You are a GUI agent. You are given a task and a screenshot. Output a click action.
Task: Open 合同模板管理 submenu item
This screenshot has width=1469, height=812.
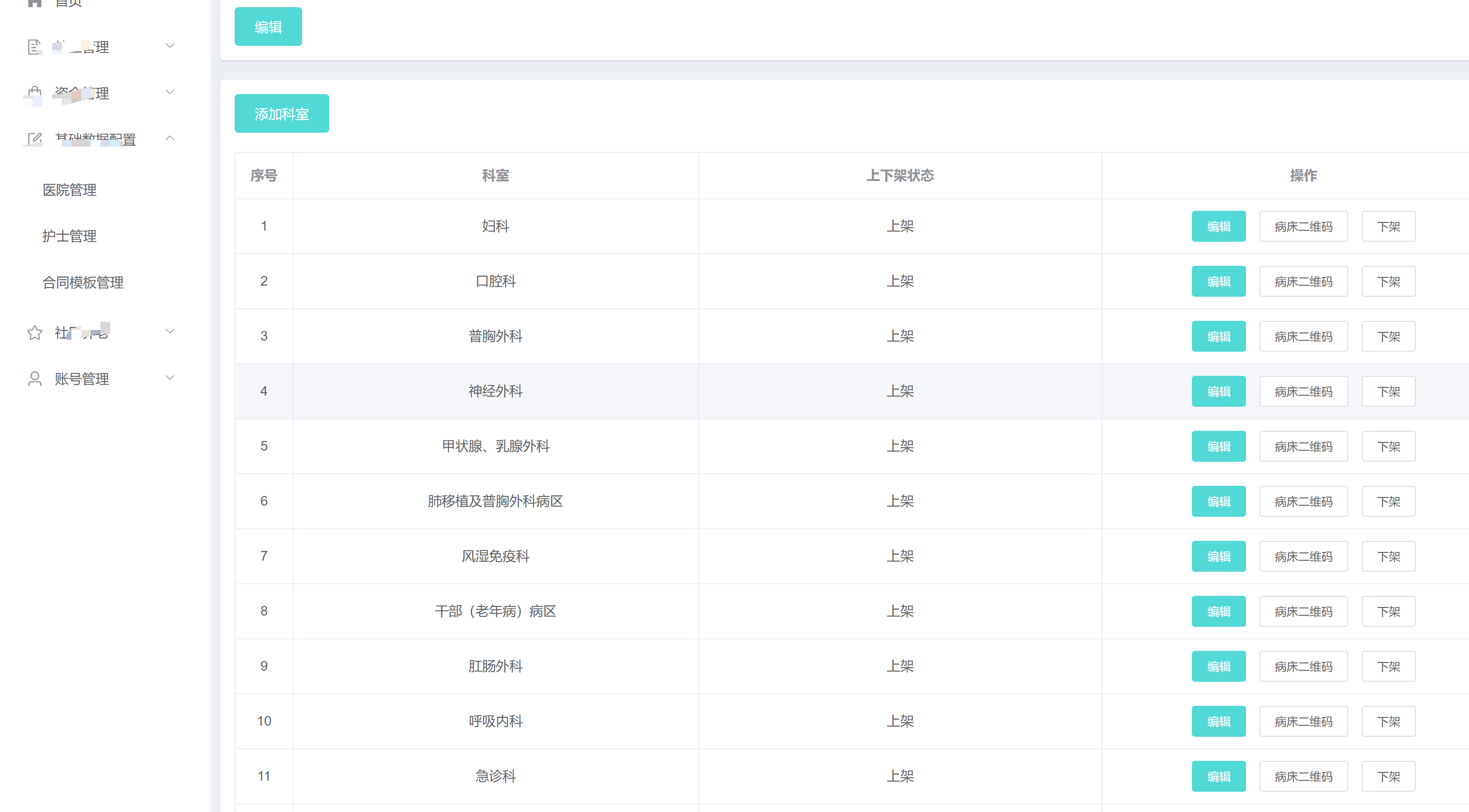tap(83, 283)
